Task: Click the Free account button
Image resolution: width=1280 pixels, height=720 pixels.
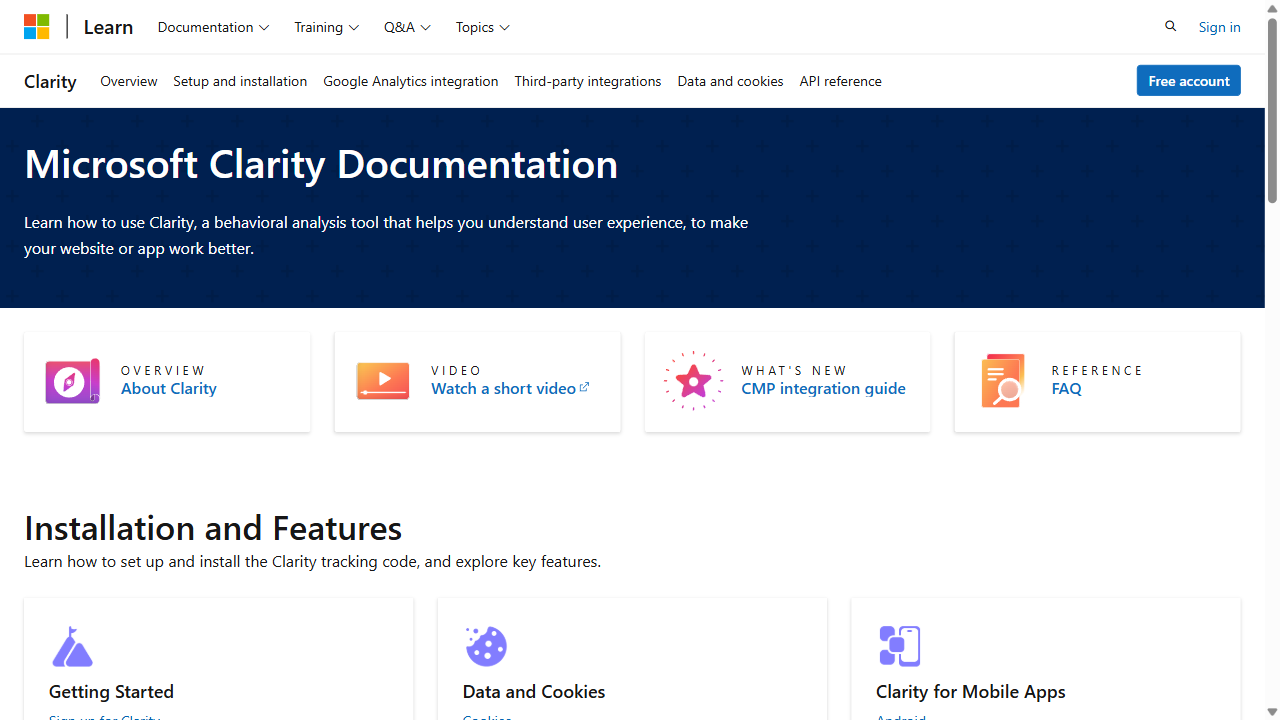Action: (x=1188, y=80)
